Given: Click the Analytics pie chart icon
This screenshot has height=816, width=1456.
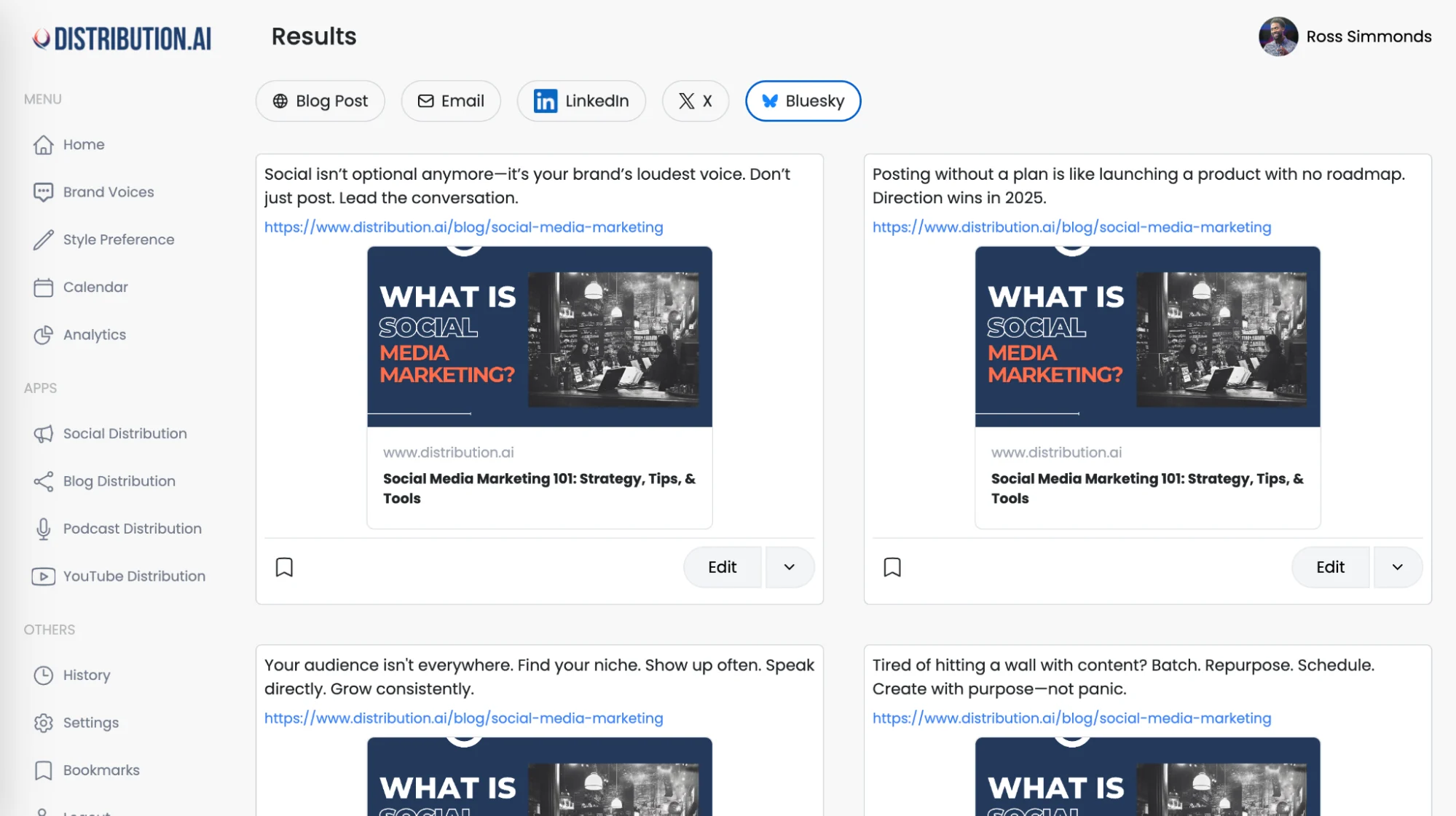Looking at the screenshot, I should click(x=44, y=335).
